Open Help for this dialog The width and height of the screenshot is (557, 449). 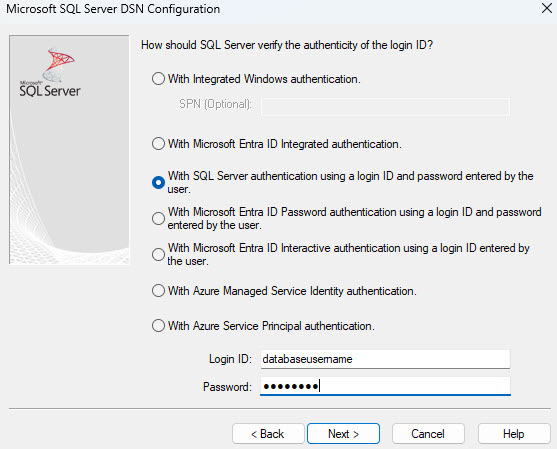tap(514, 434)
